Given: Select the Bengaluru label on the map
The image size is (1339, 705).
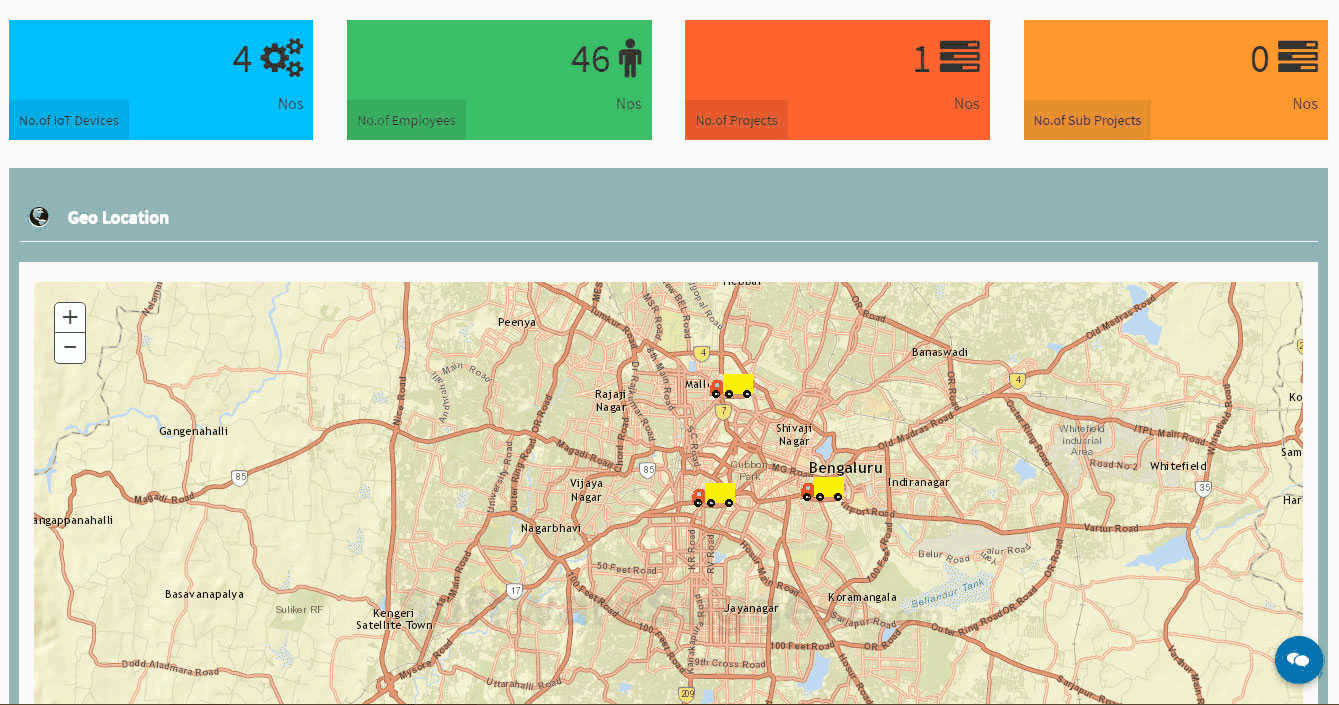Looking at the screenshot, I should (846, 466).
